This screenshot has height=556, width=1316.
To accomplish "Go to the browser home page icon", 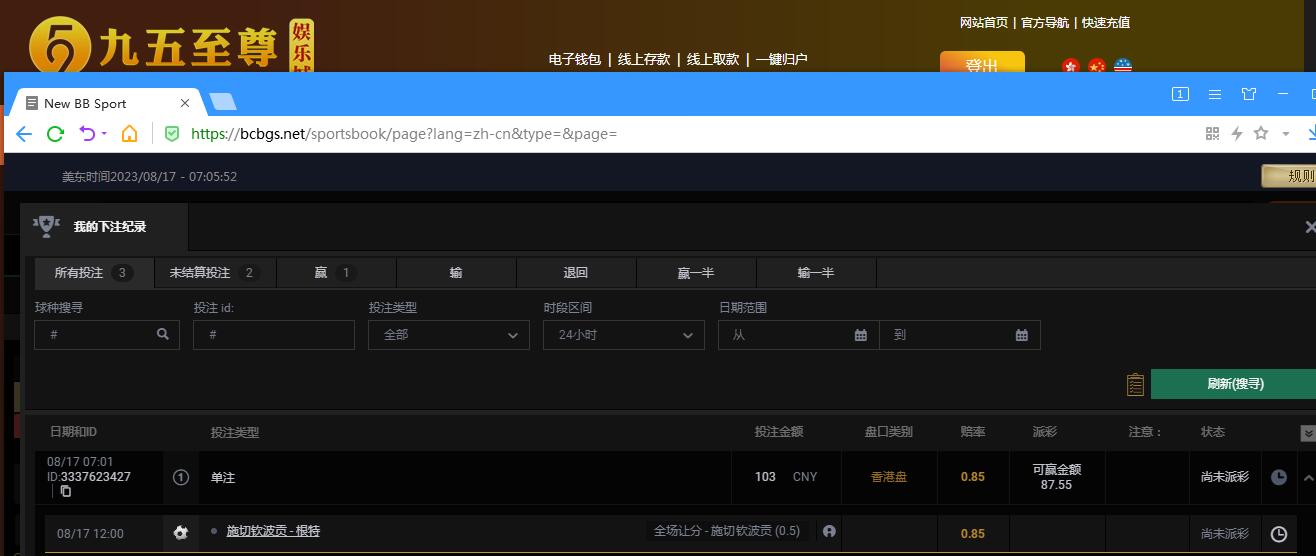I will 130,133.
